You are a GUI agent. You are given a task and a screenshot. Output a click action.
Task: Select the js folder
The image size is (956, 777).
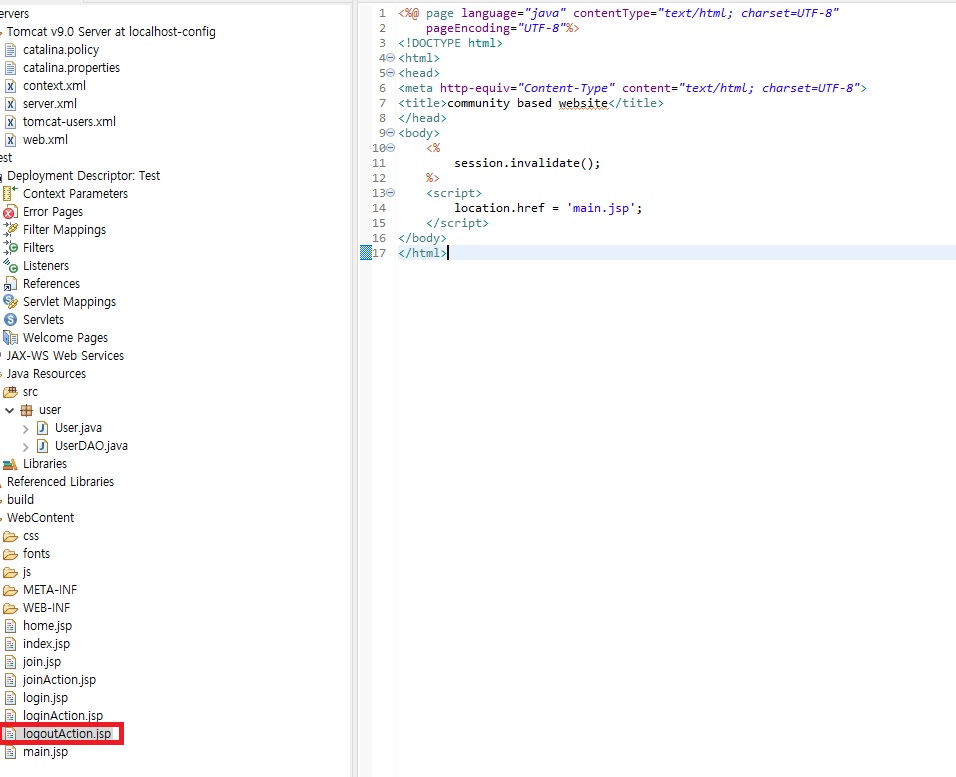tap(27, 572)
